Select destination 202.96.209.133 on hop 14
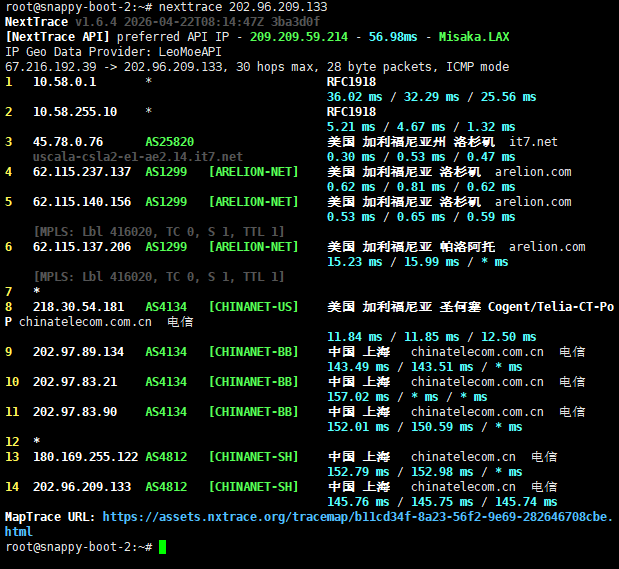 point(82,487)
